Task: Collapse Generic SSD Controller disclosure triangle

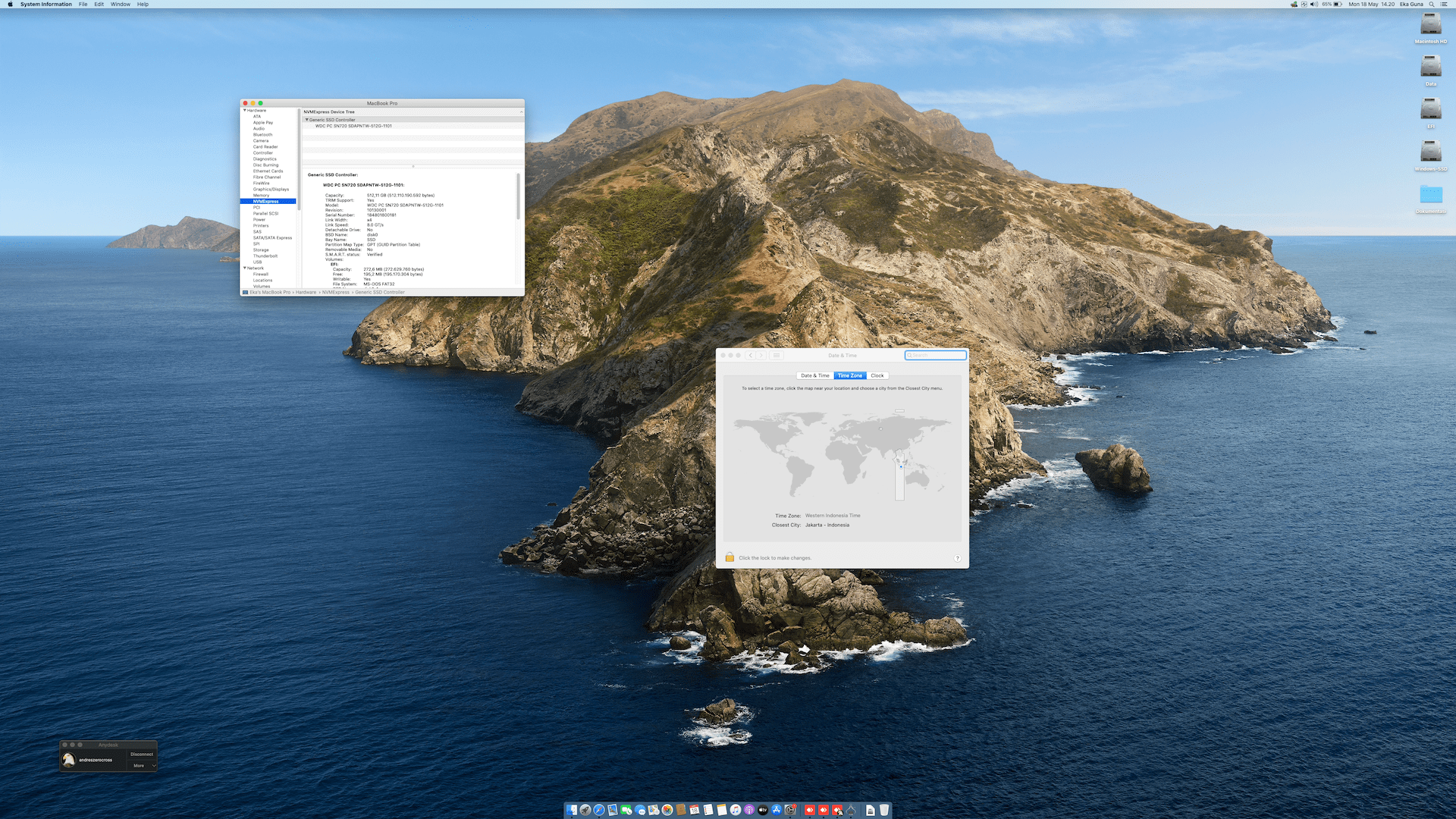Action: (x=306, y=120)
